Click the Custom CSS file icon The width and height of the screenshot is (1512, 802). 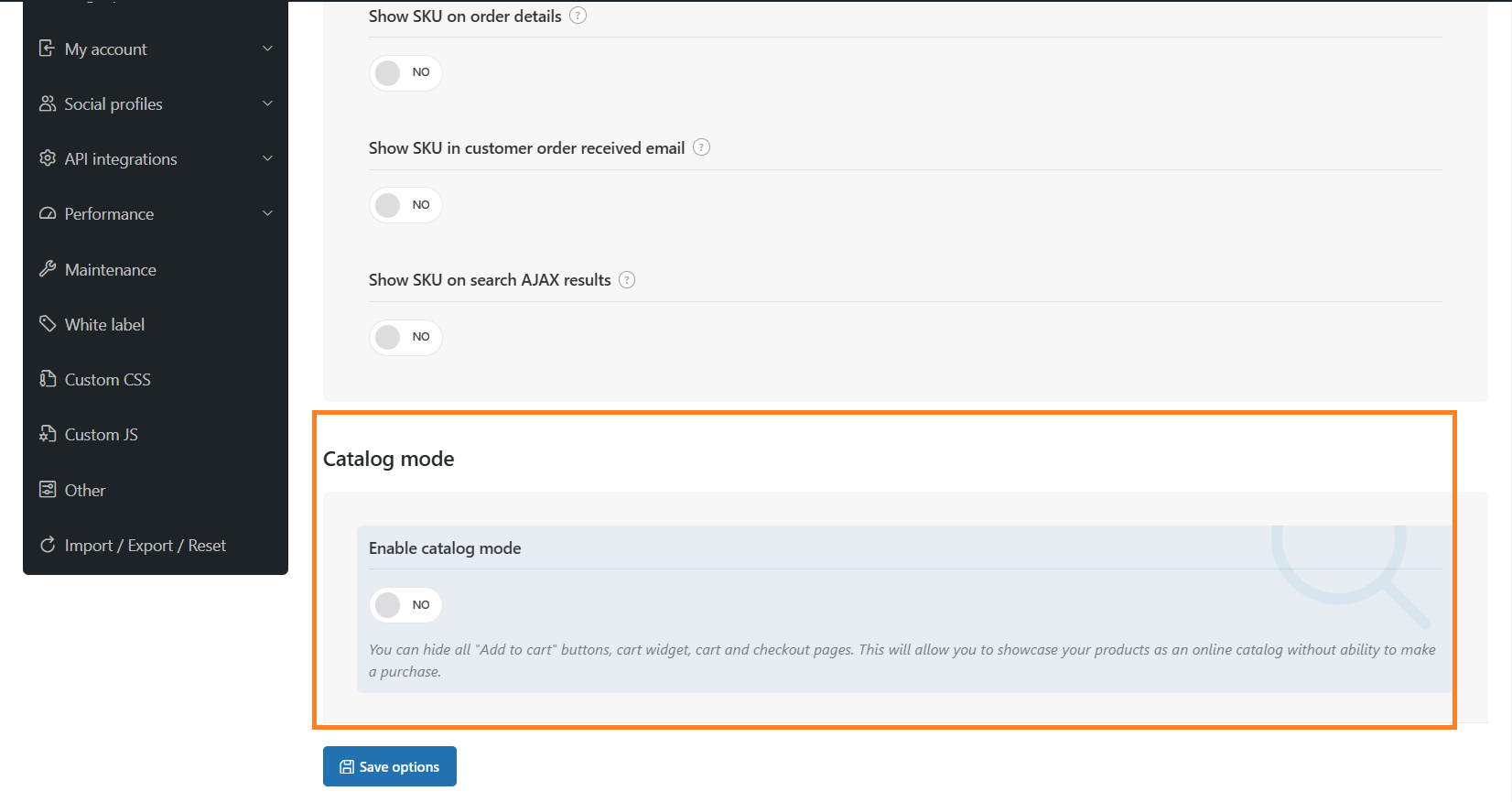tap(47, 379)
